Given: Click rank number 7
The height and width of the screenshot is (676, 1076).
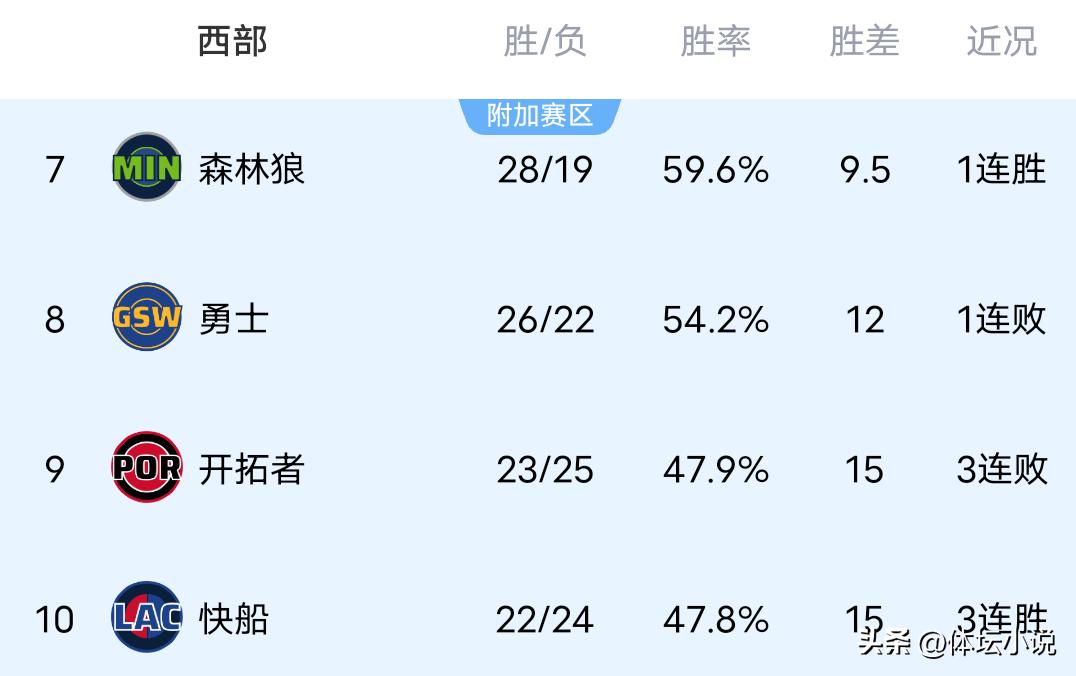Looking at the screenshot, I should (x=55, y=170).
